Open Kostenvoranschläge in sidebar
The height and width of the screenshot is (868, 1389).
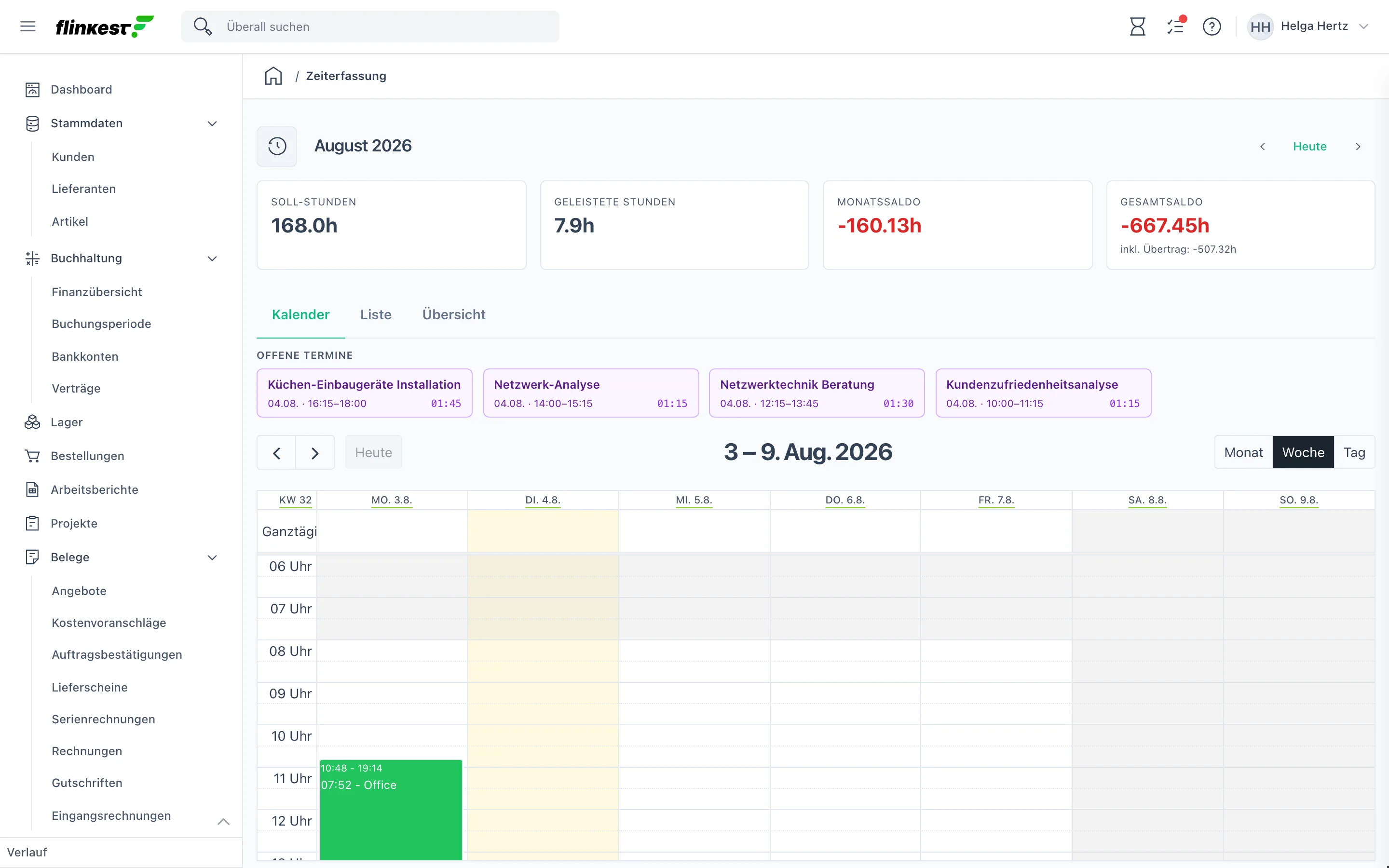[109, 623]
